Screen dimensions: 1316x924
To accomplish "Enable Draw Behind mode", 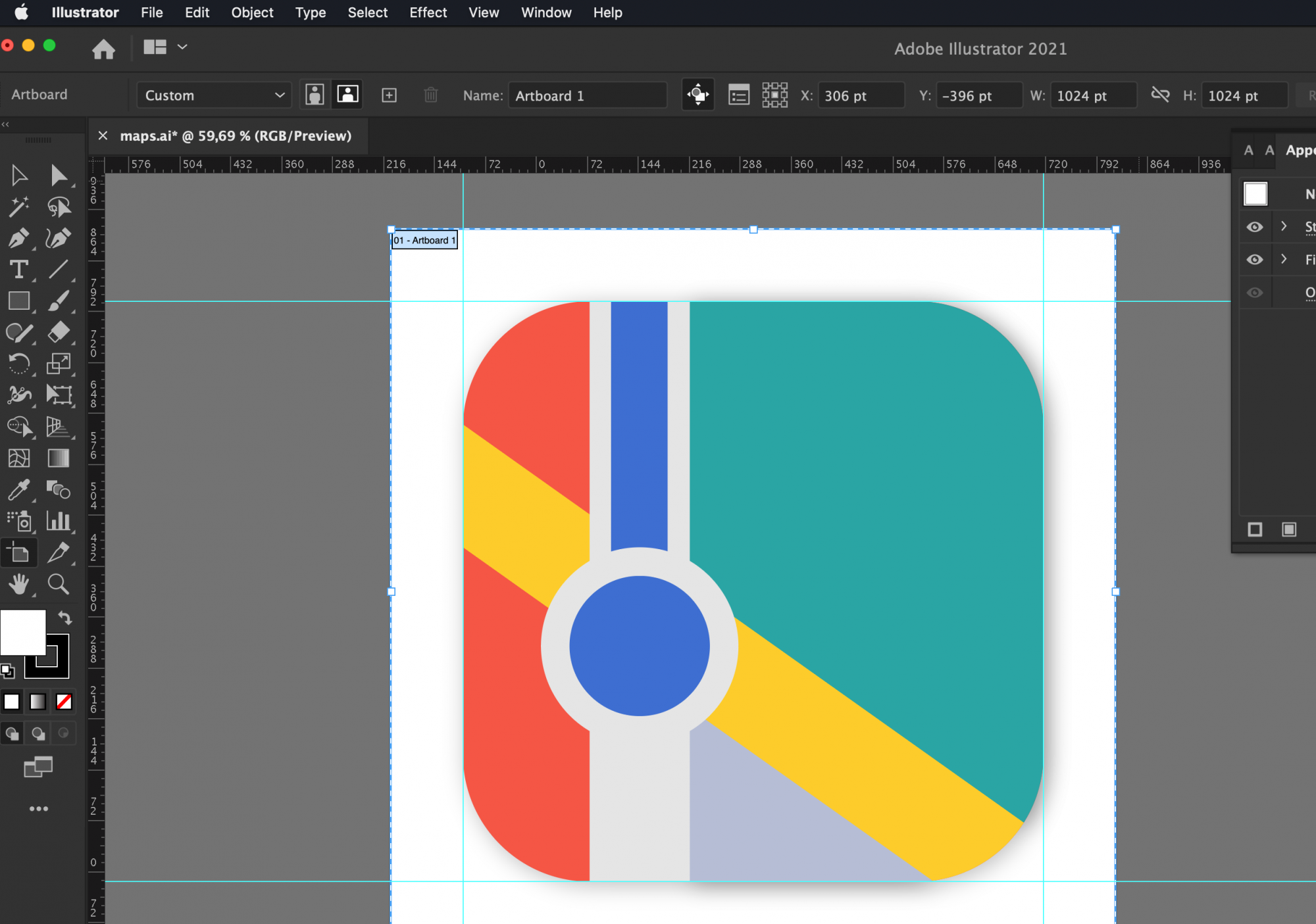I will (38, 733).
